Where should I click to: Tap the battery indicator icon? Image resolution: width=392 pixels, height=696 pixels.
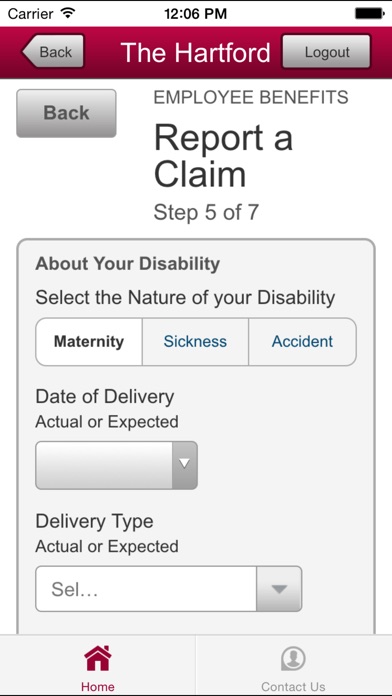point(369,13)
